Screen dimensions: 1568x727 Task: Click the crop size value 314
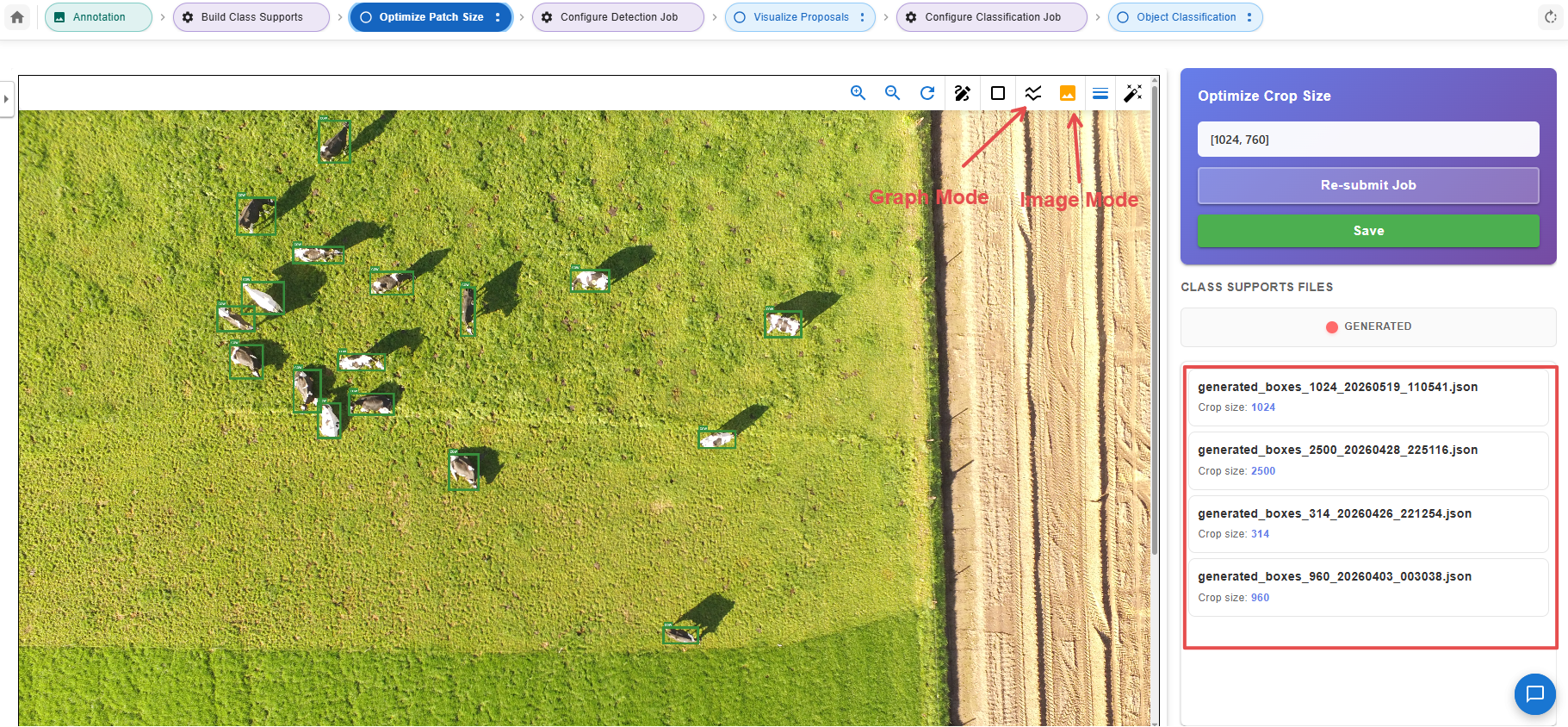1260,534
